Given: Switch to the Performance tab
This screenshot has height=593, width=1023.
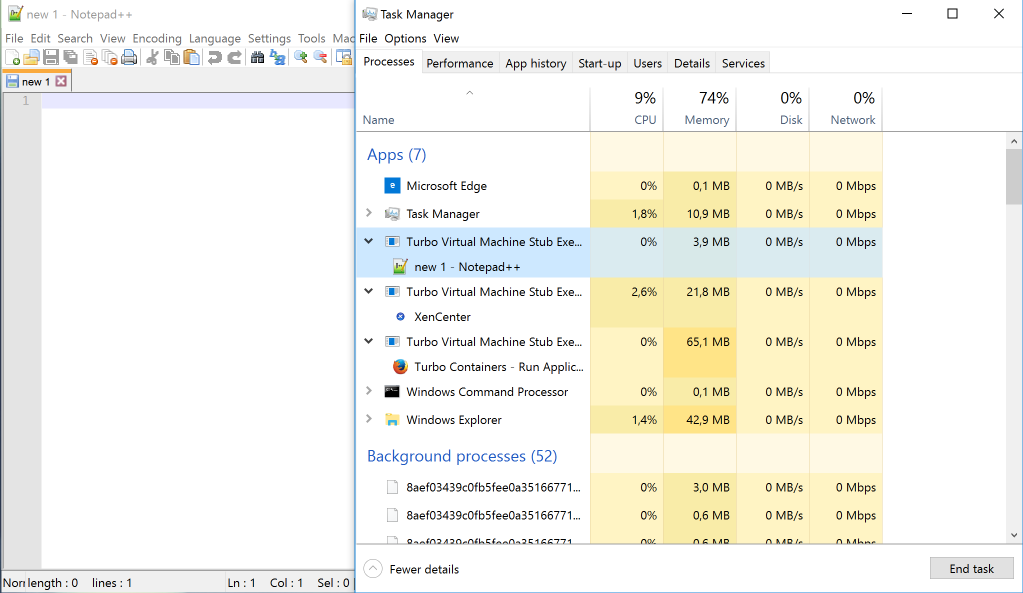Looking at the screenshot, I should coord(460,63).
